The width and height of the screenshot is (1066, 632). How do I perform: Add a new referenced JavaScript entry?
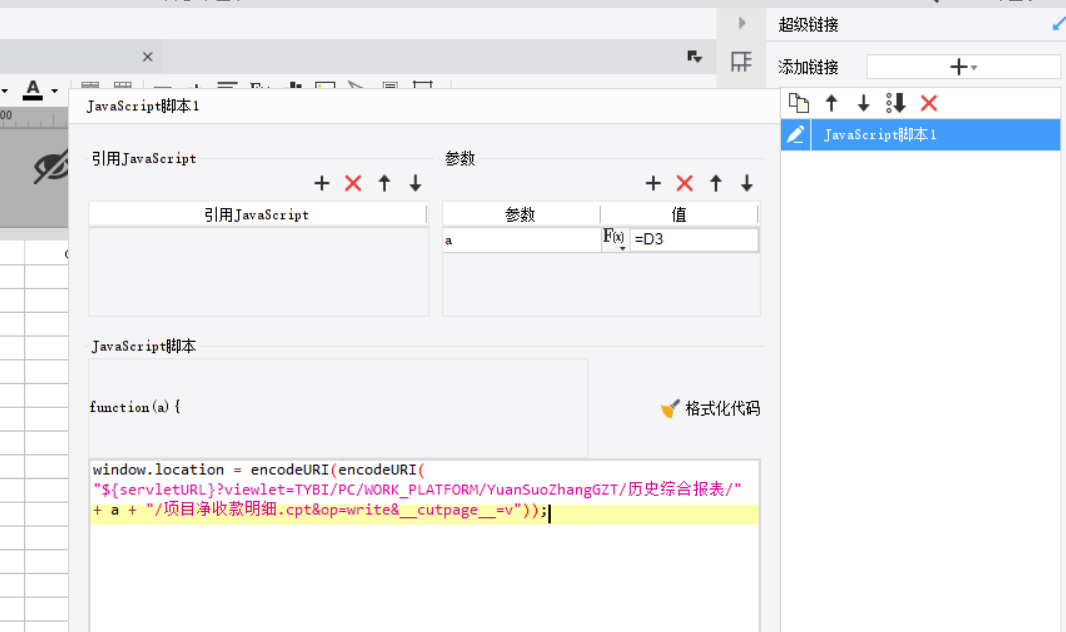(x=322, y=183)
